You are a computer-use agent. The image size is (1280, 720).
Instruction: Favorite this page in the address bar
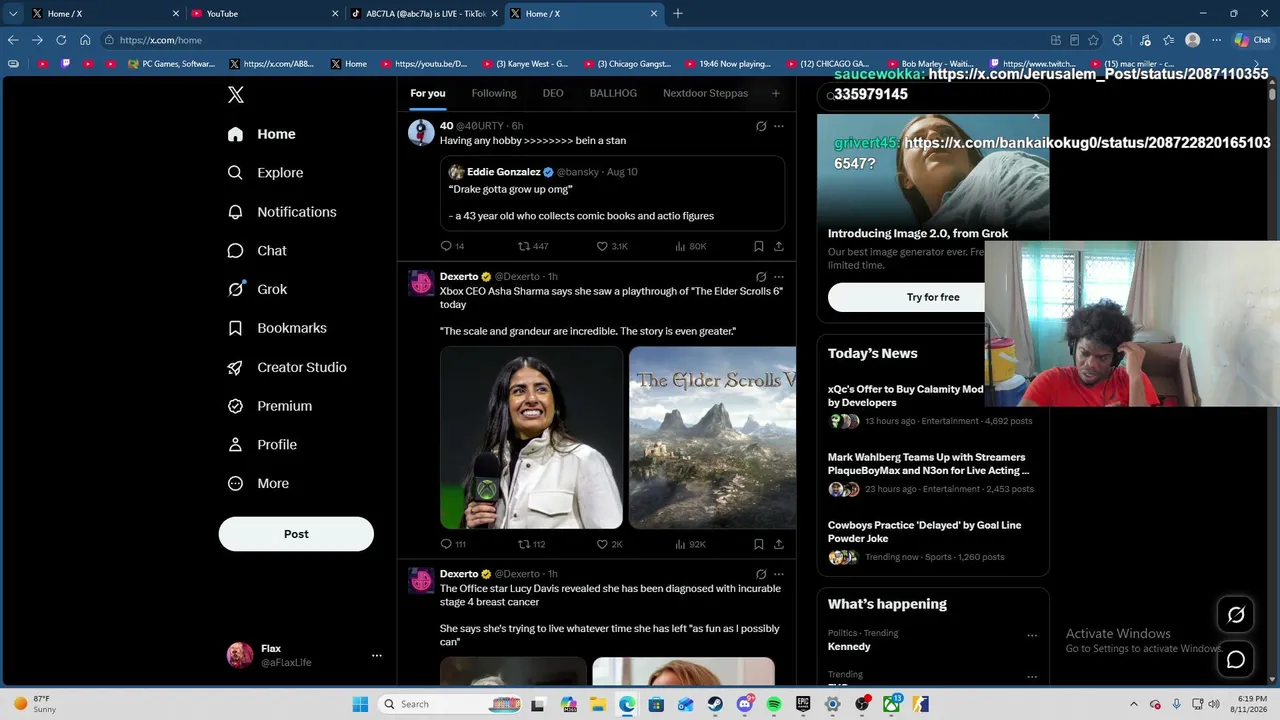[1094, 40]
